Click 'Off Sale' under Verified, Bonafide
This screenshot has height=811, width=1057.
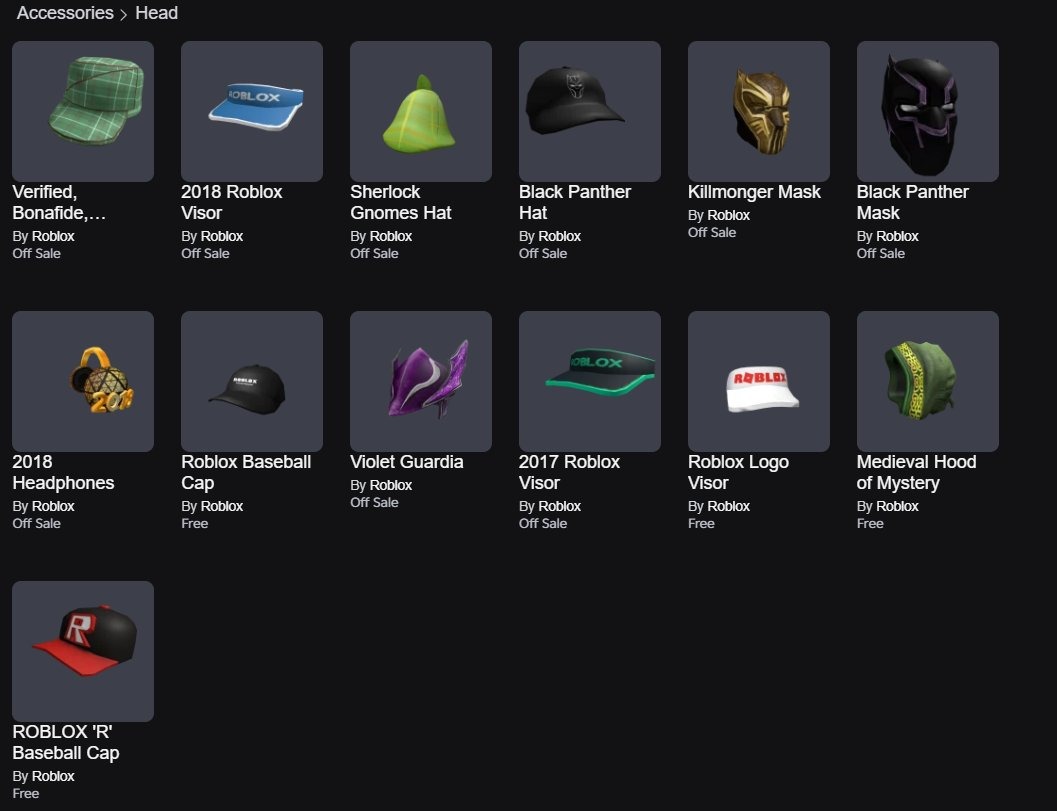36,253
